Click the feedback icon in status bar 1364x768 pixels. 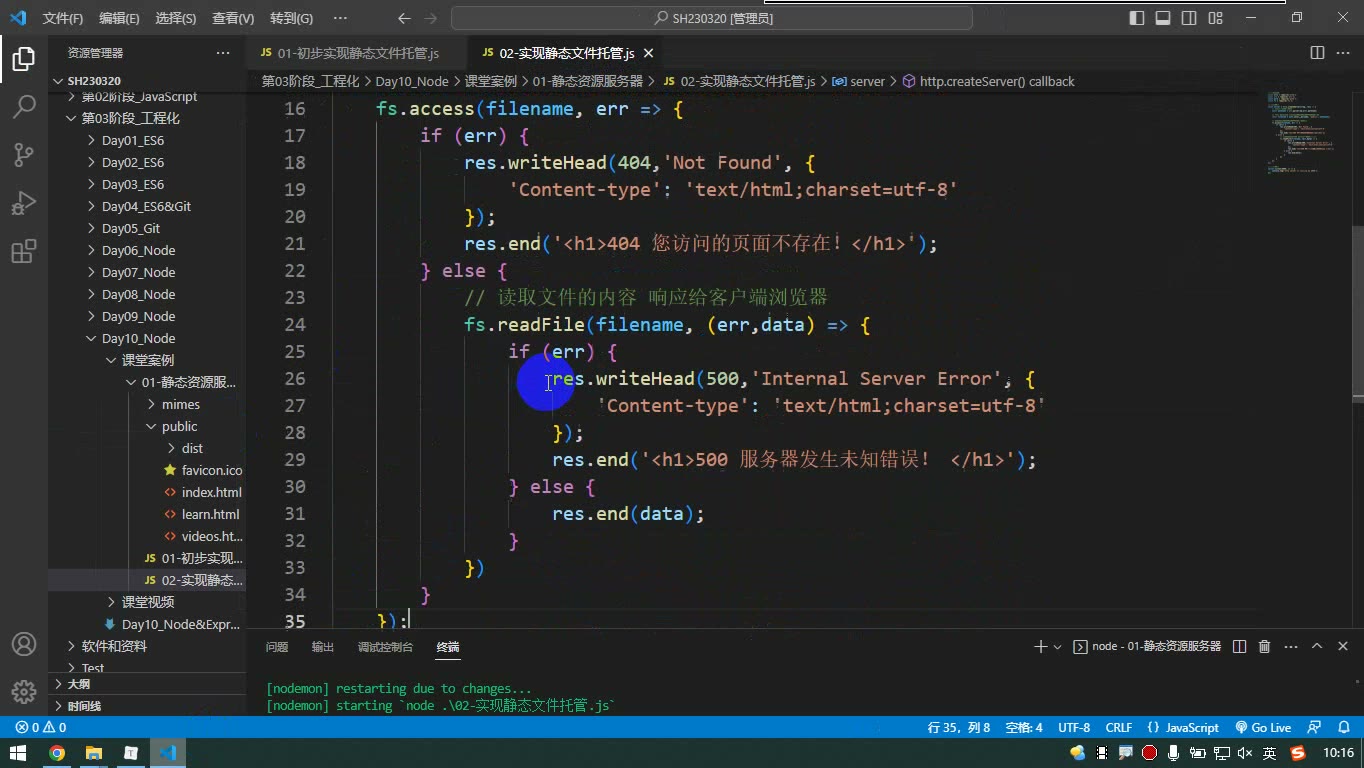[x=1315, y=728]
